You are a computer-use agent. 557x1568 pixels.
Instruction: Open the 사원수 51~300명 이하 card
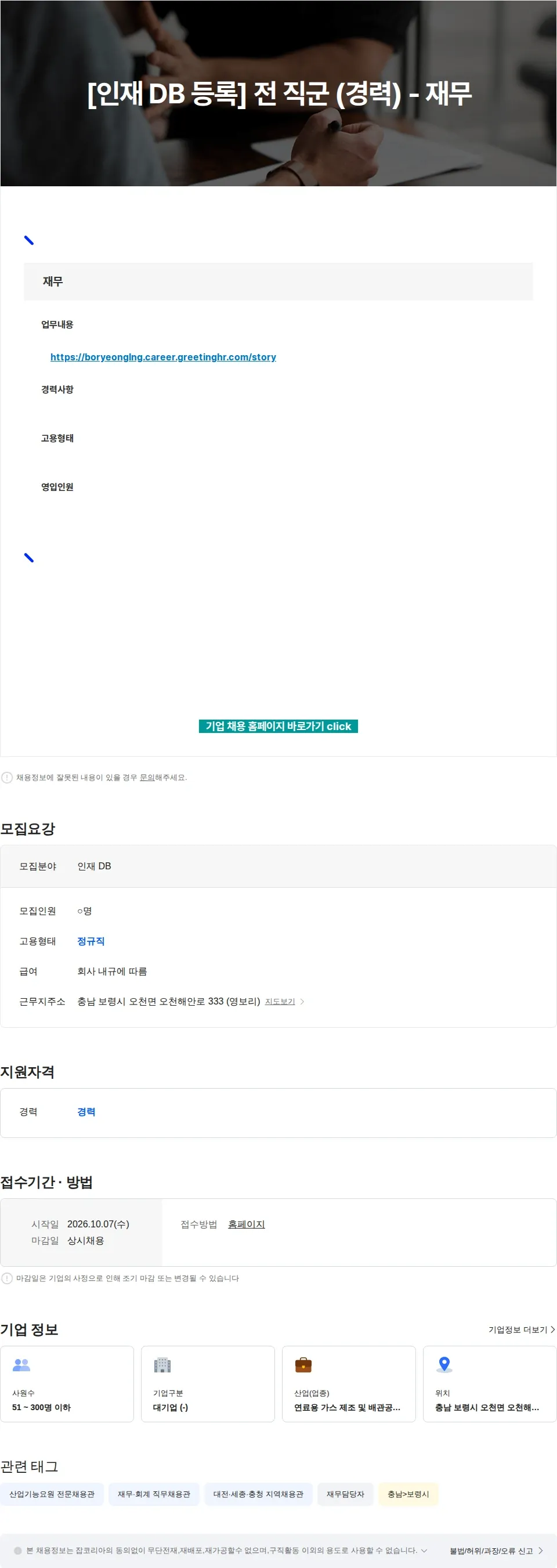[x=67, y=1383]
